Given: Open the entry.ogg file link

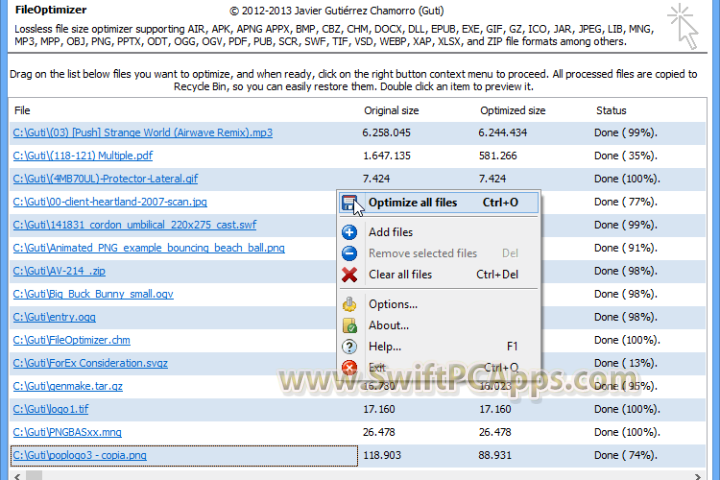Looking at the screenshot, I should tap(54, 317).
